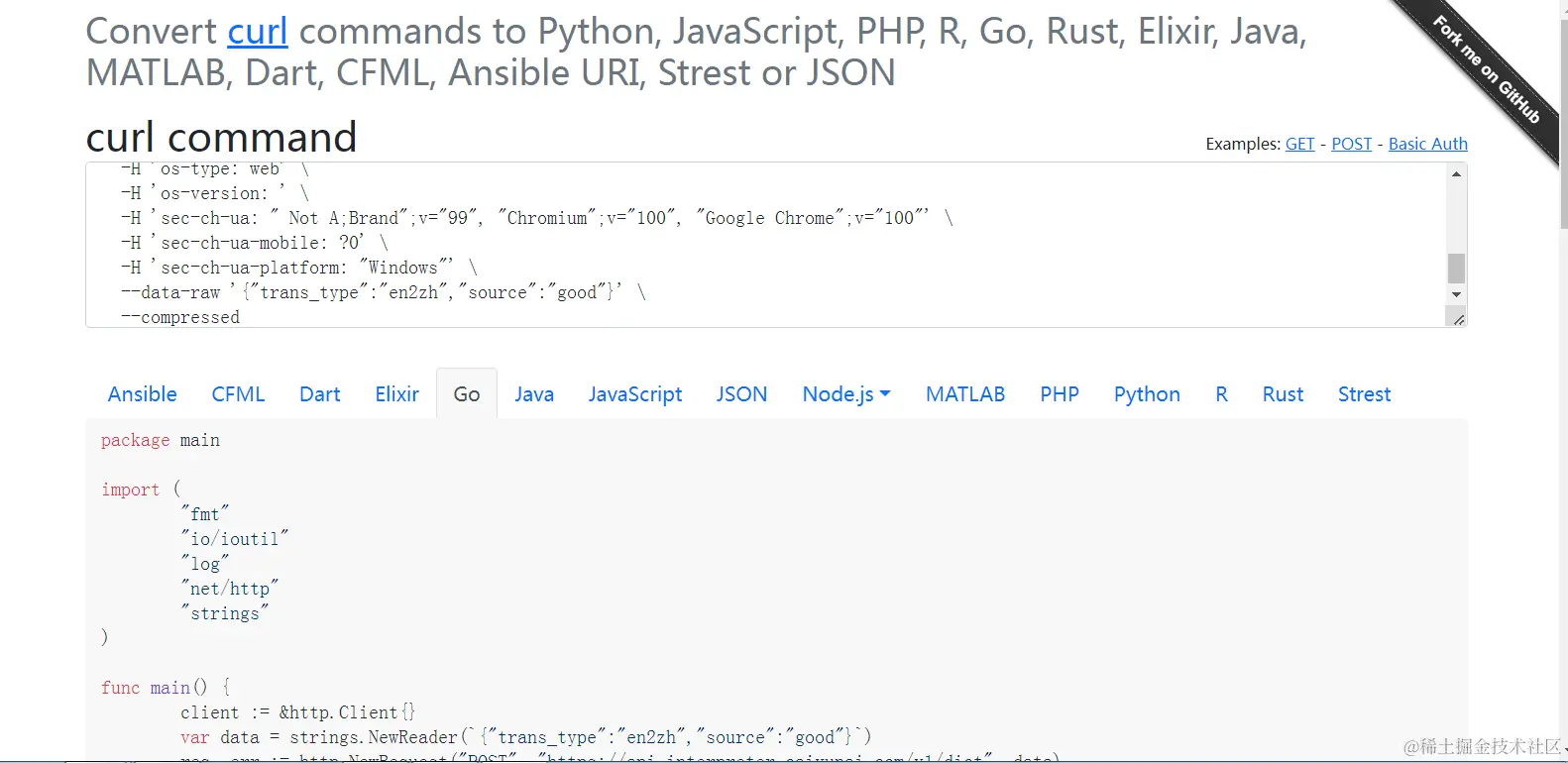Switch to the JSON tab
1568x763 pixels.
(741, 394)
